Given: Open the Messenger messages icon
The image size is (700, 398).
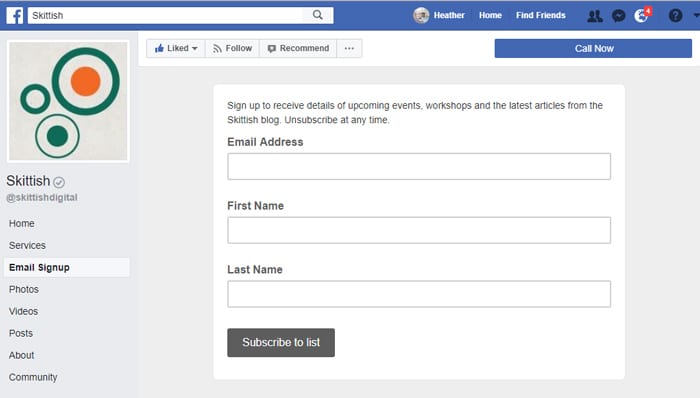Looking at the screenshot, I should (x=618, y=16).
